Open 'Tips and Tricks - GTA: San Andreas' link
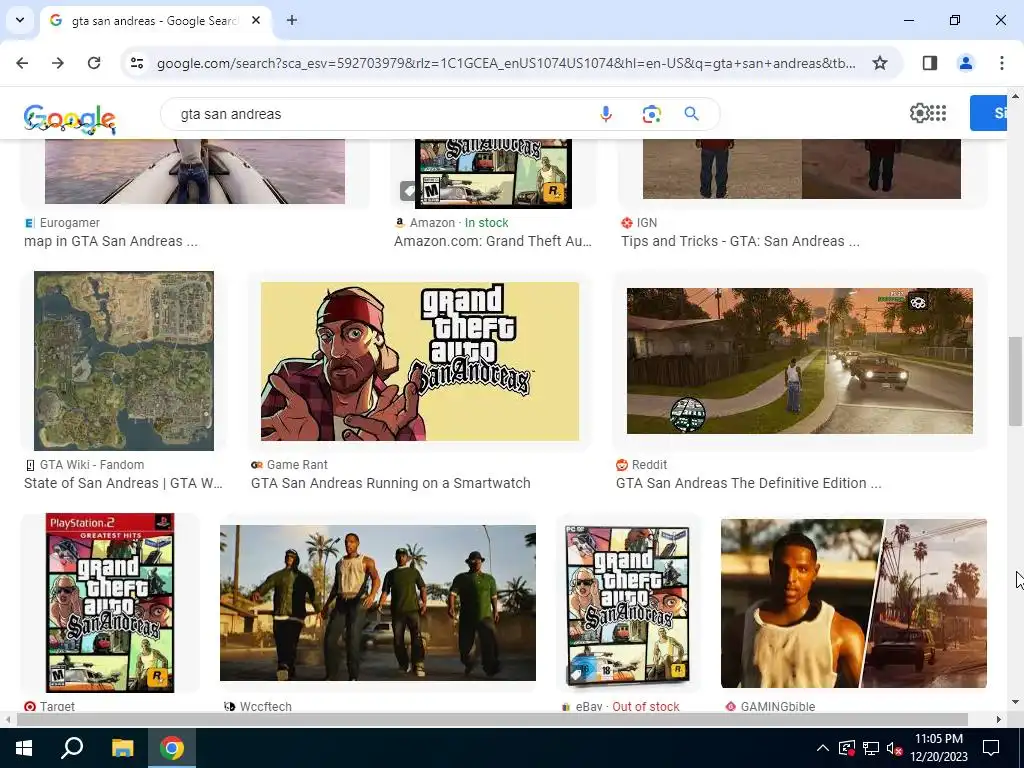1024x768 pixels. [x=740, y=241]
